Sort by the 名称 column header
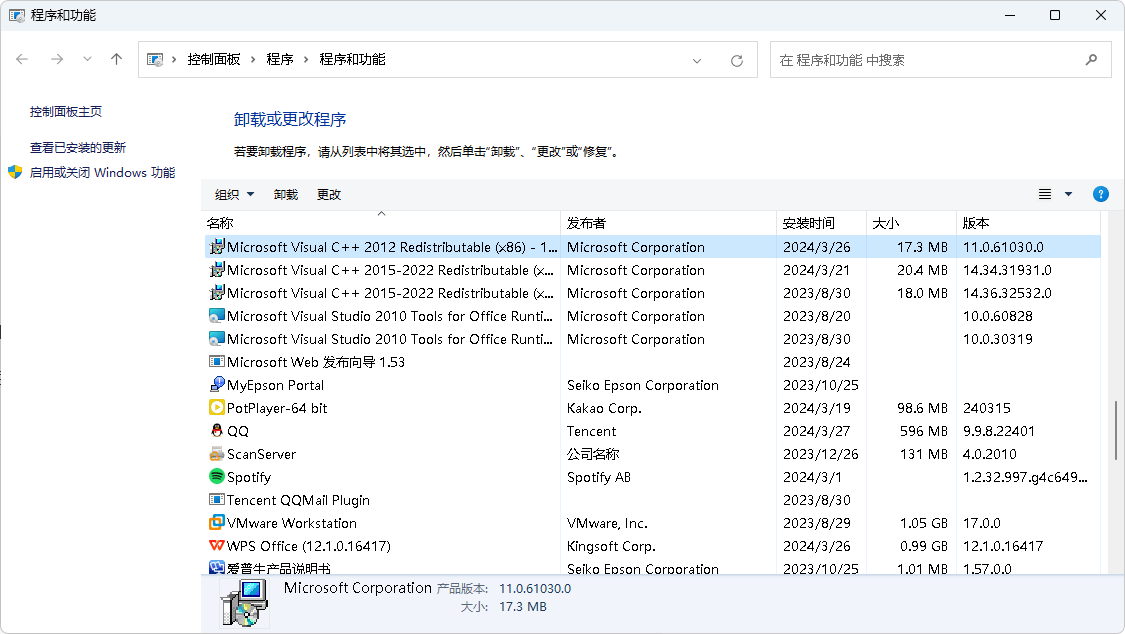 click(x=382, y=223)
